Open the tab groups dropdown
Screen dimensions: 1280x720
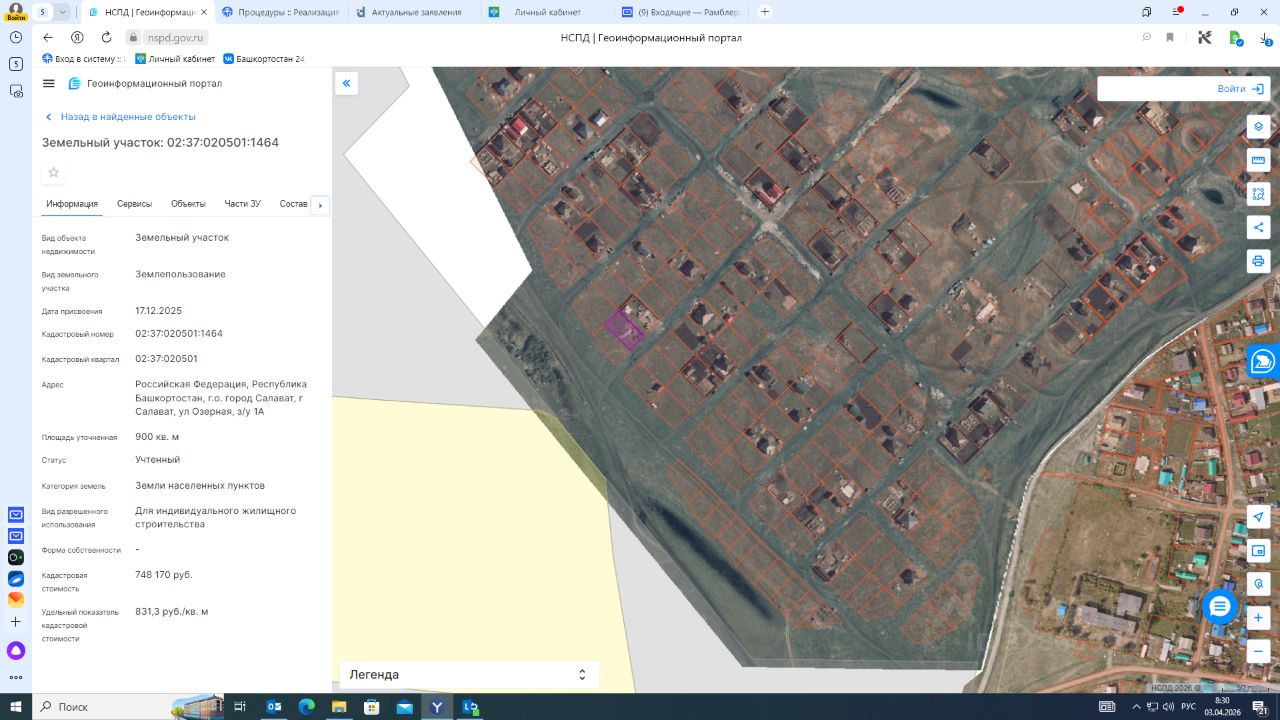[x=63, y=12]
